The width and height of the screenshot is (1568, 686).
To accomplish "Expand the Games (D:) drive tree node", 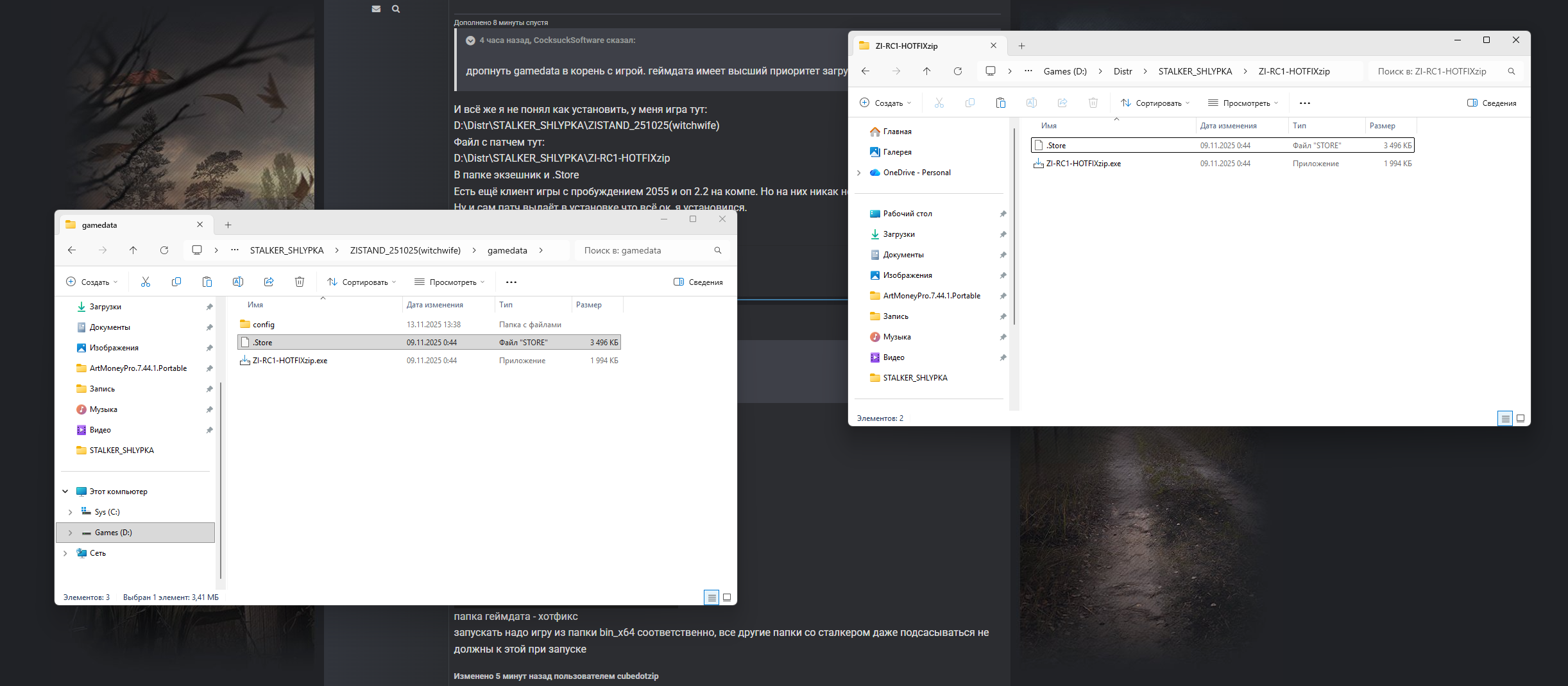I will pos(70,533).
